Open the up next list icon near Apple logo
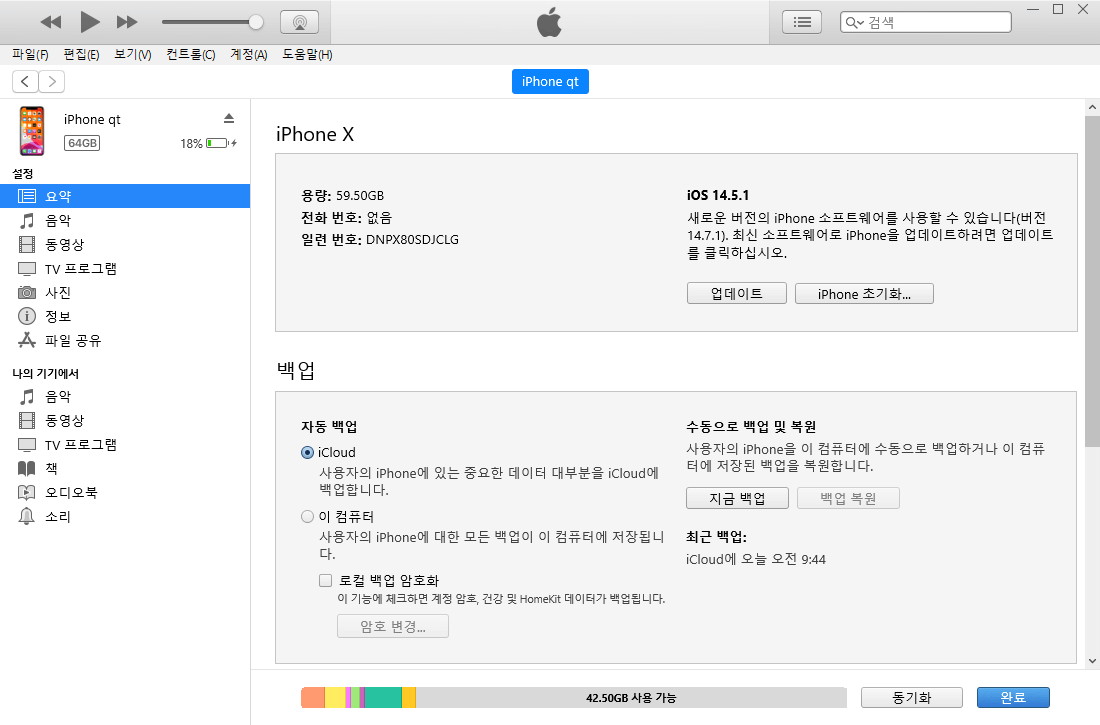 (801, 21)
